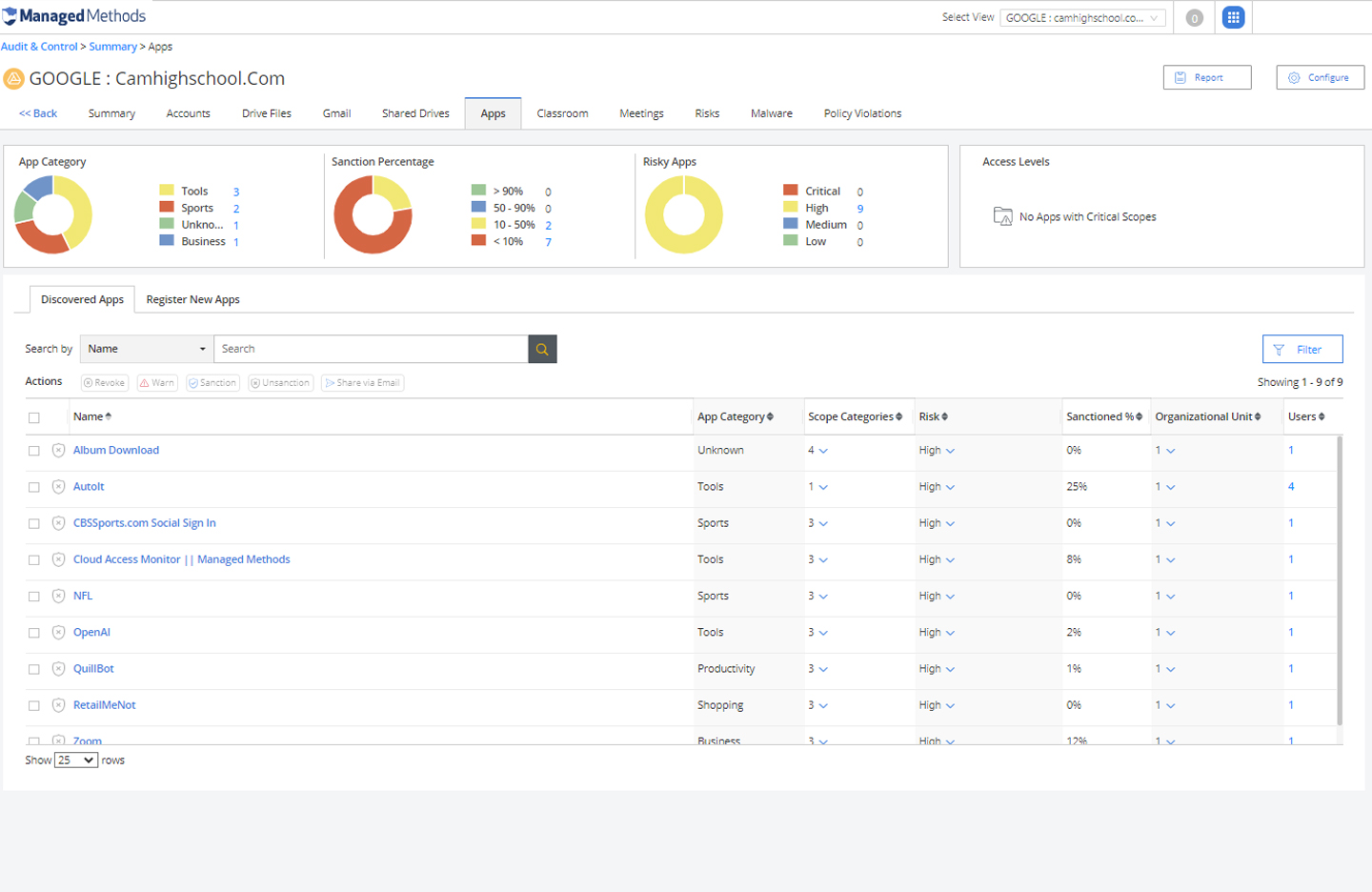Click the Risky Apps donut chart

pyautogui.click(x=684, y=215)
